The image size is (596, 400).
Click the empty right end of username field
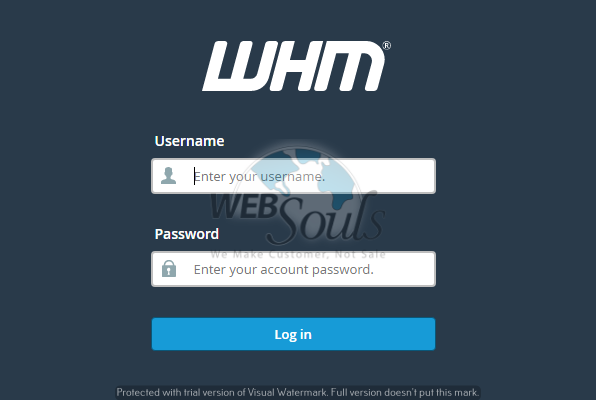(x=395, y=176)
